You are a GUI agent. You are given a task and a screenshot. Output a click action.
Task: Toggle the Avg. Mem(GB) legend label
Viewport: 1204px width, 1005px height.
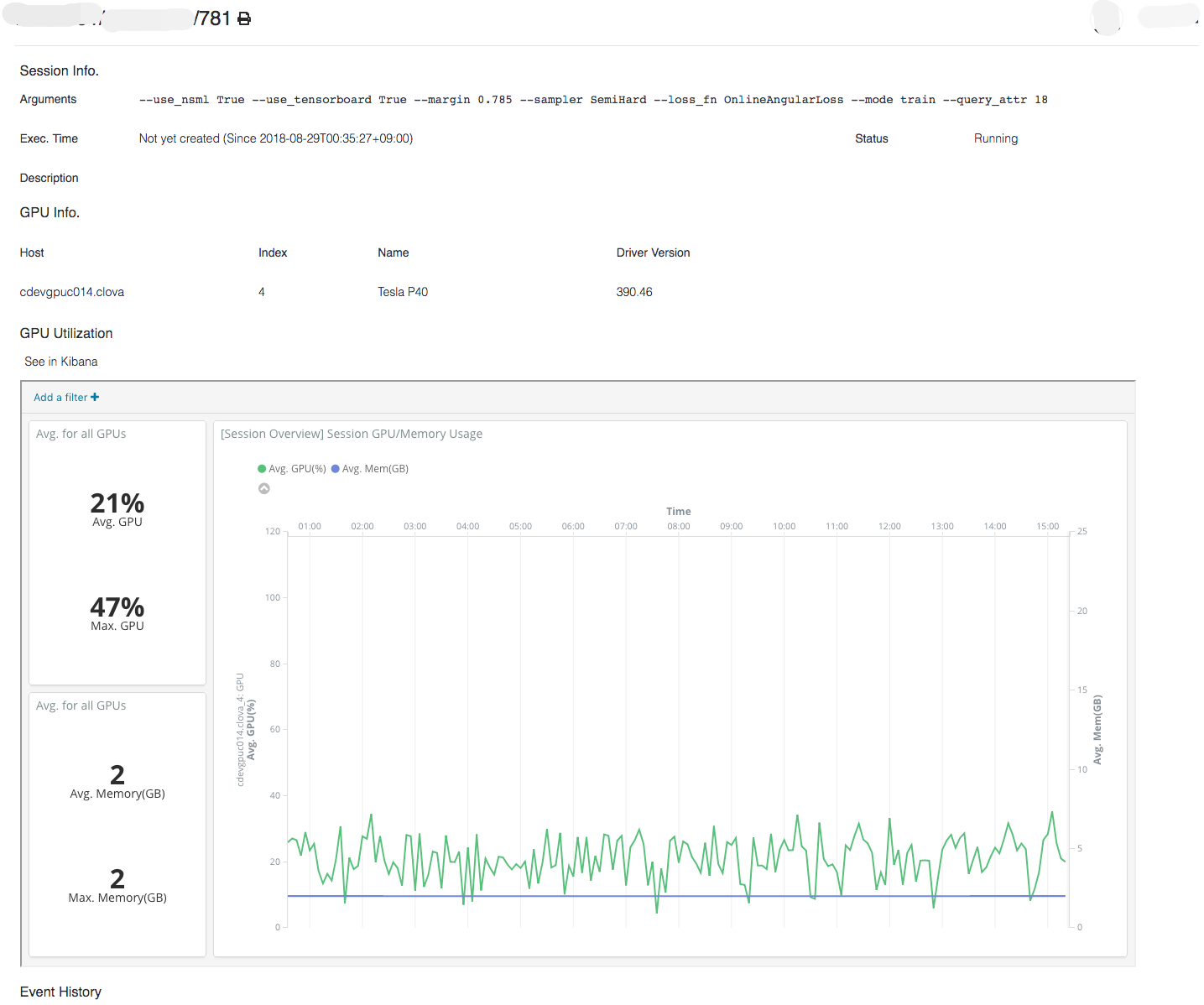point(375,469)
